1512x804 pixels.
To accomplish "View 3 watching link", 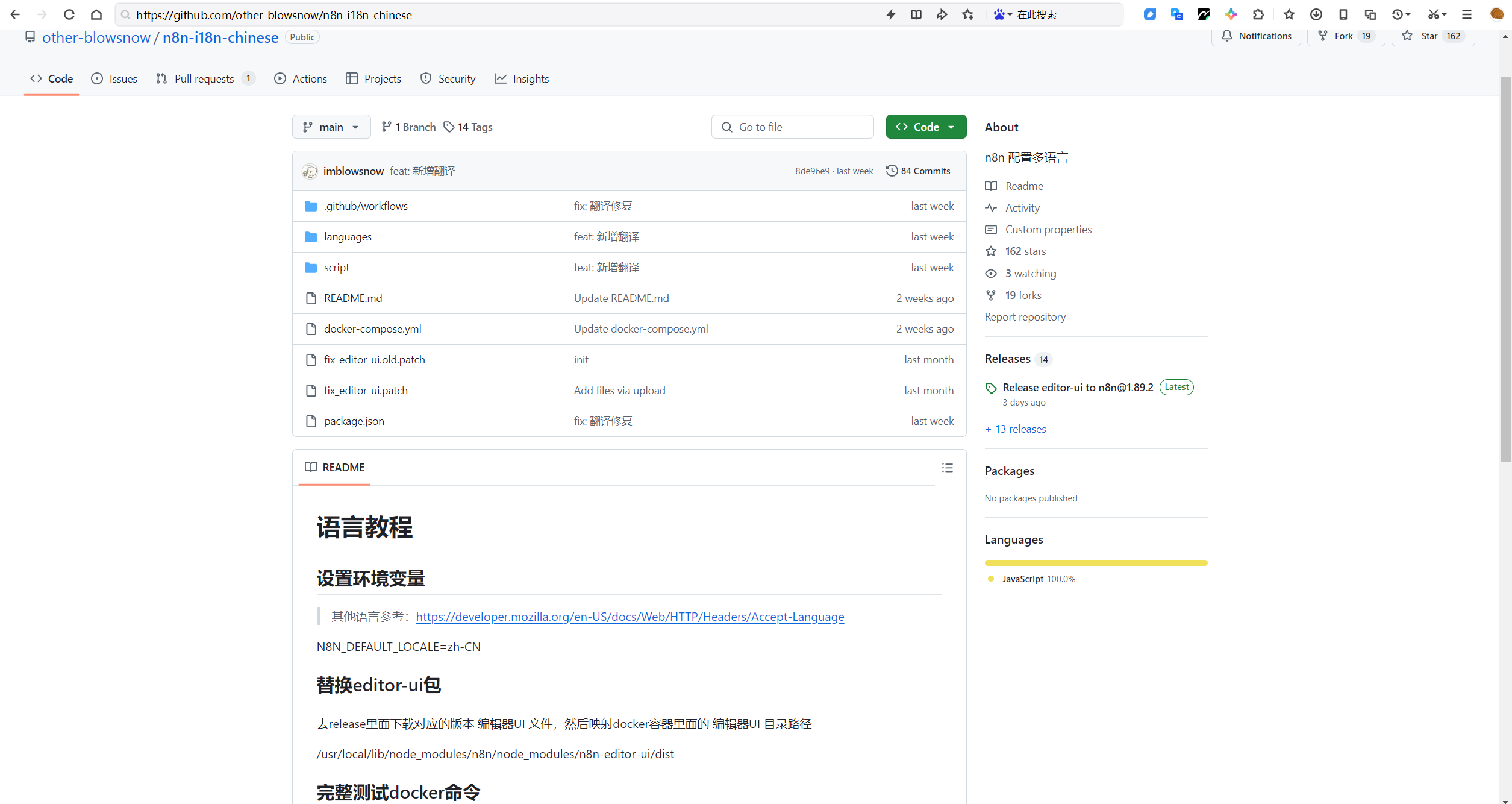I will click(x=1020, y=274).
